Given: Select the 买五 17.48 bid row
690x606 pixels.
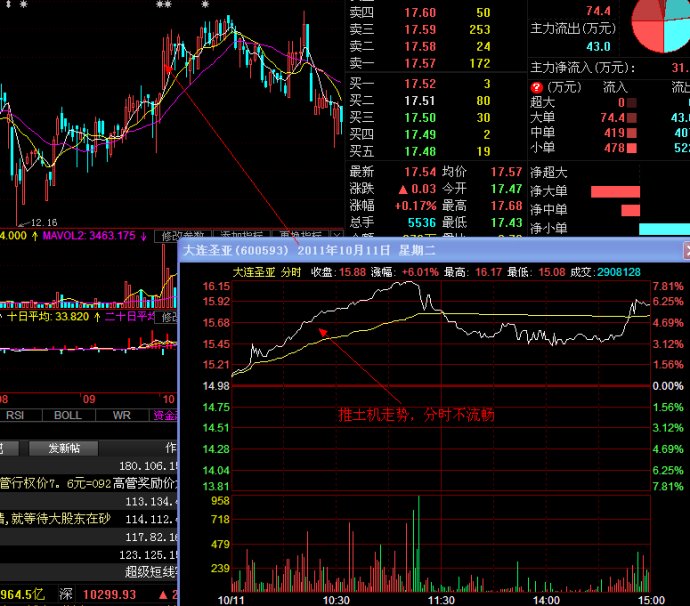Looking at the screenshot, I should point(420,151).
